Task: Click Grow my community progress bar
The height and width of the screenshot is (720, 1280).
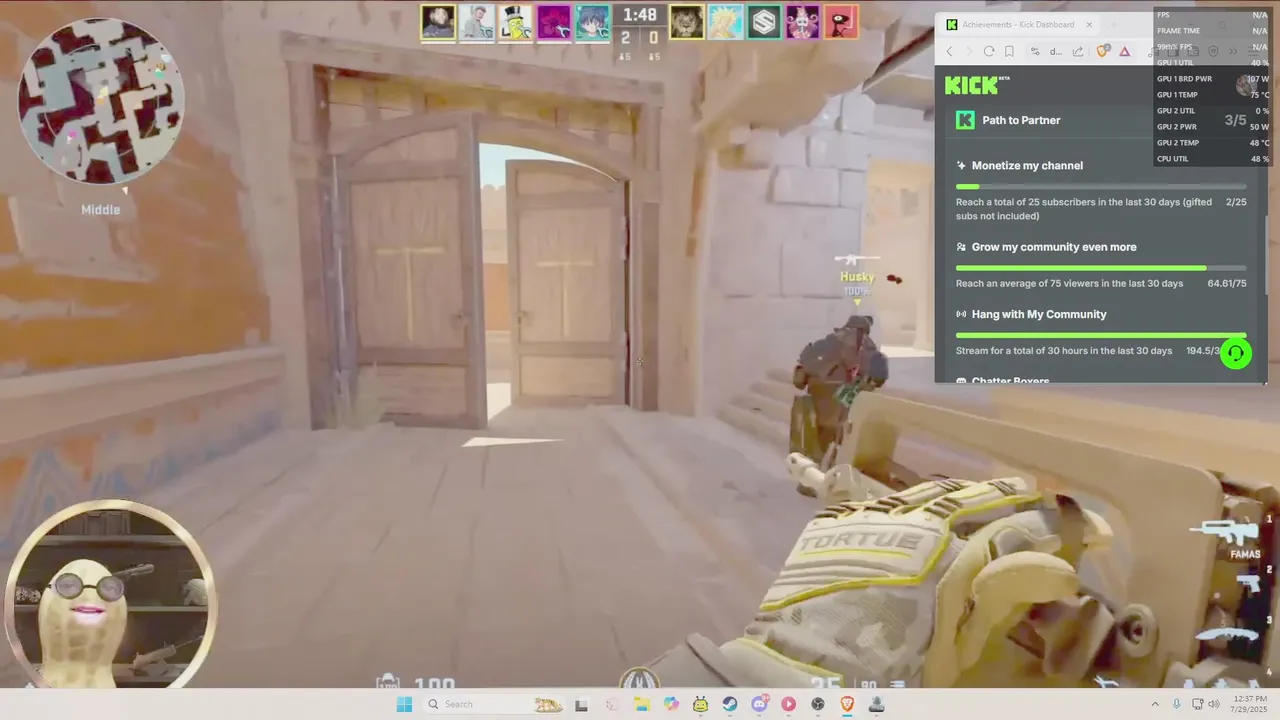Action: 1101,268
